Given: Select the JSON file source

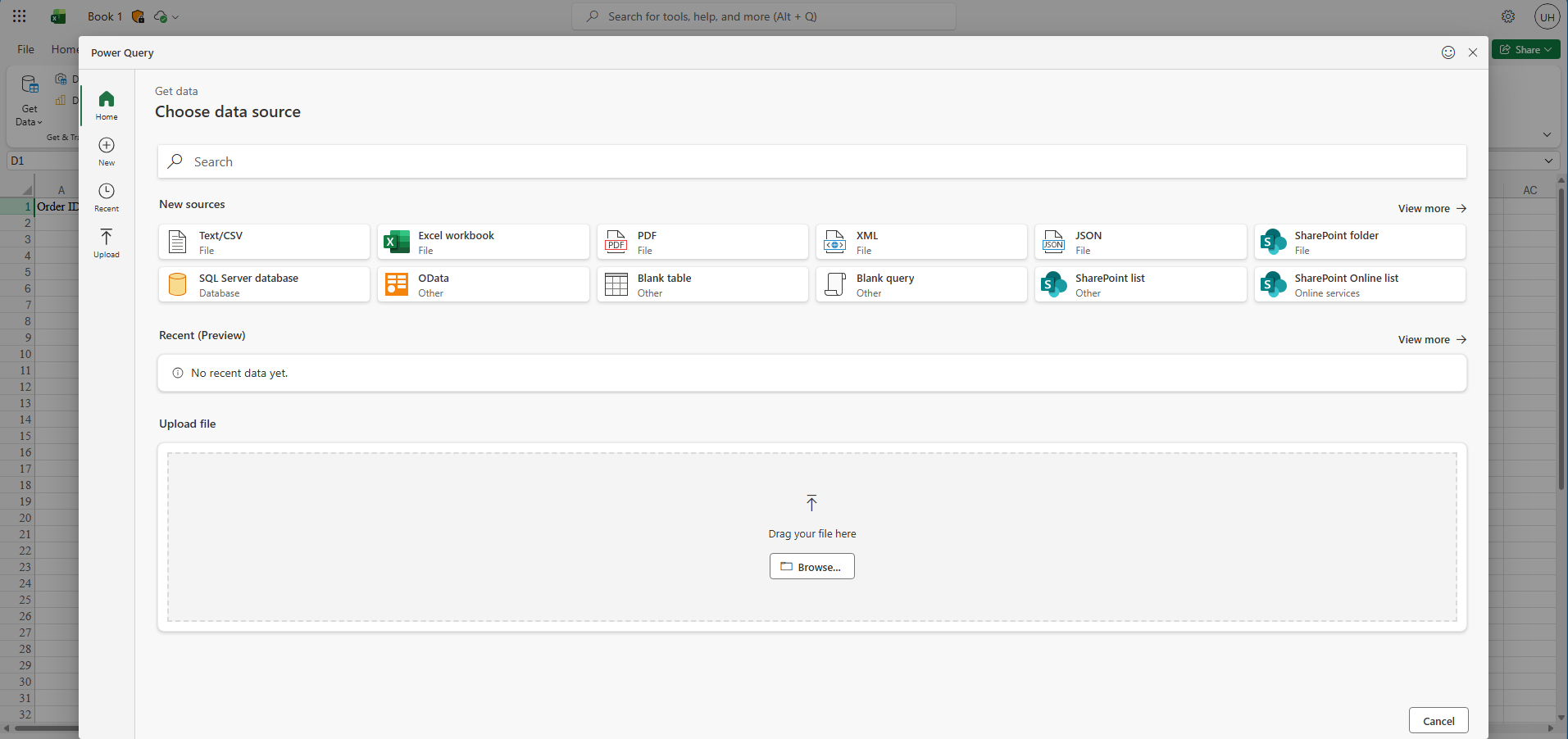Looking at the screenshot, I should pyautogui.click(x=1140, y=242).
